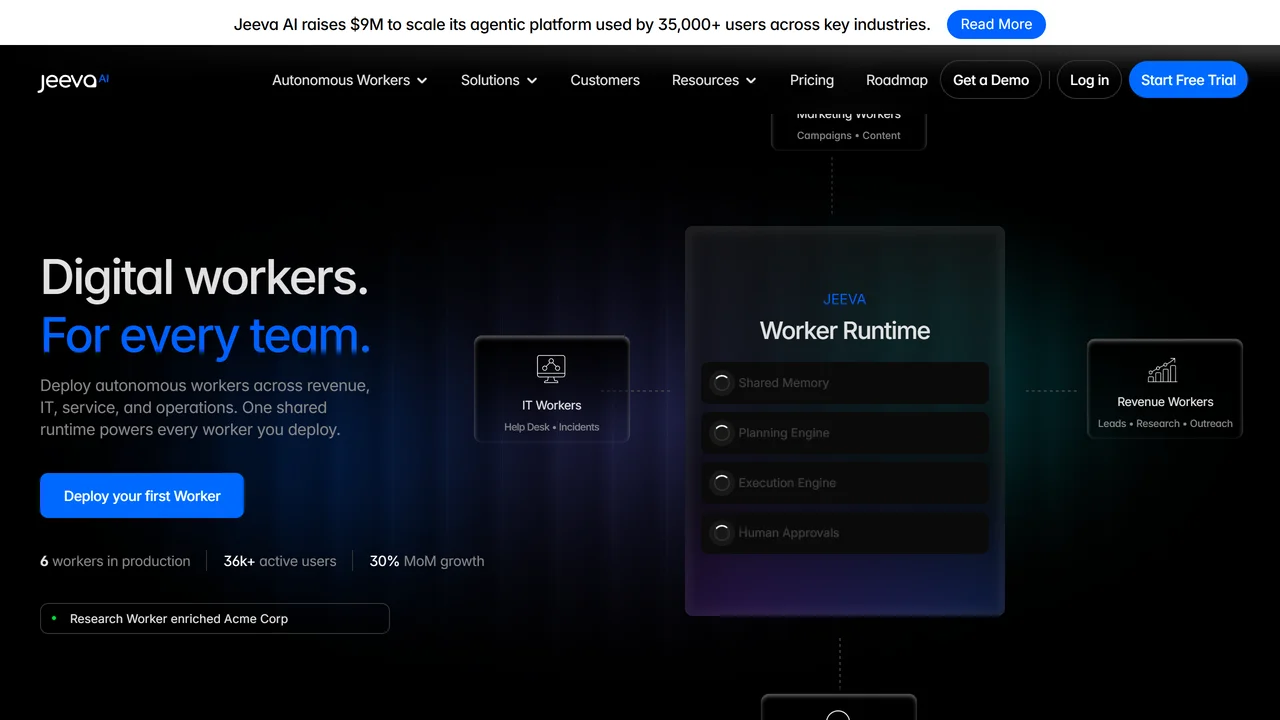Click the 'Help Desk • Incidents' subtitle

tap(552, 427)
